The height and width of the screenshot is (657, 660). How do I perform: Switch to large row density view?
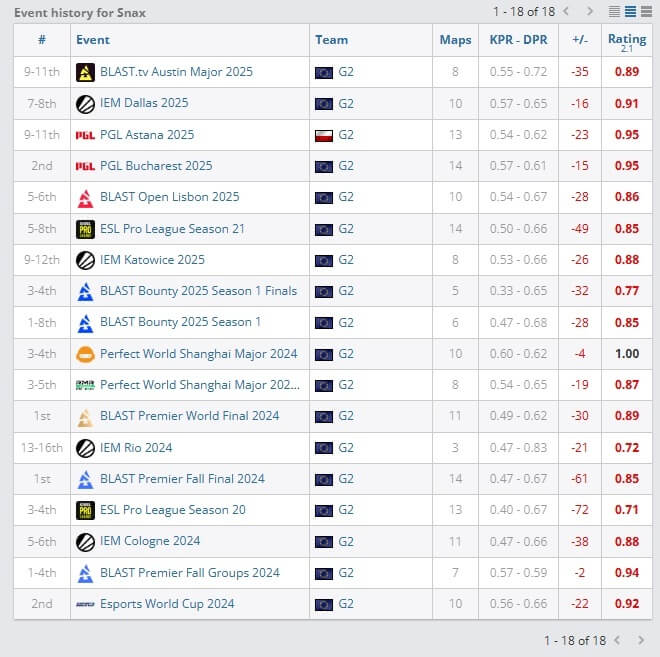click(646, 11)
